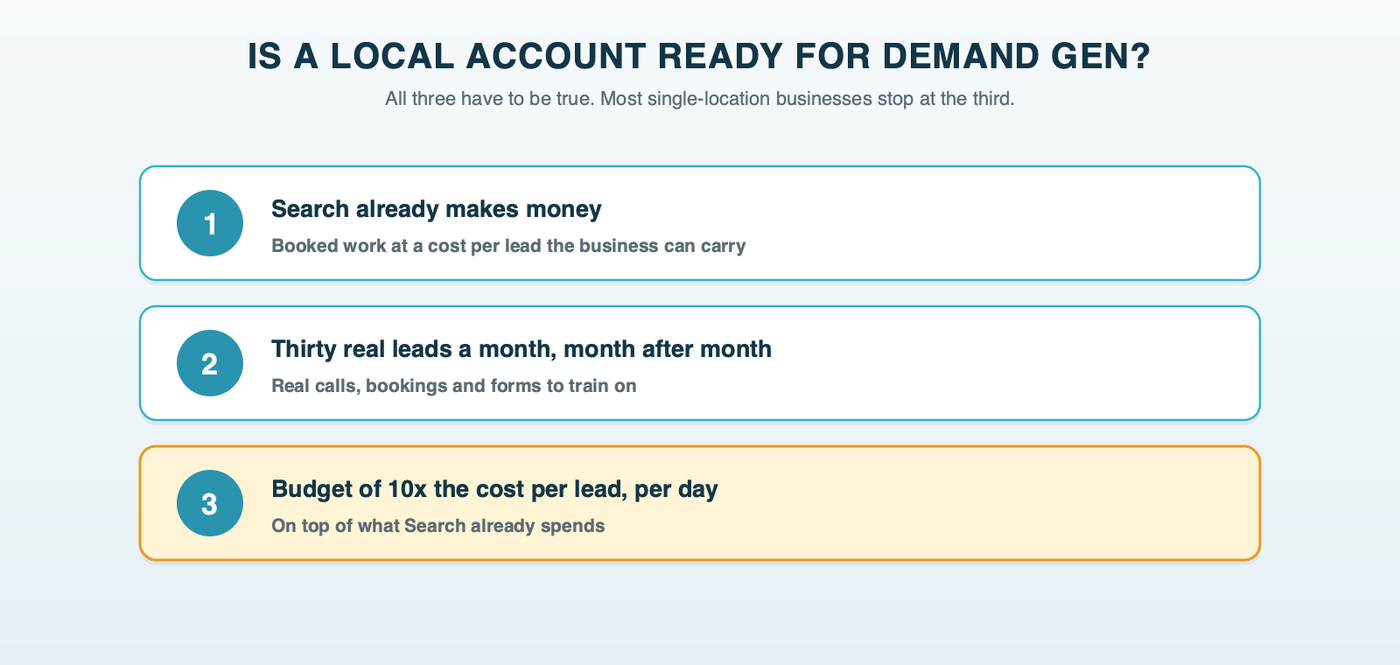The height and width of the screenshot is (665, 1400).
Task: Click "On top of what Search already spends"
Action: click(438, 526)
